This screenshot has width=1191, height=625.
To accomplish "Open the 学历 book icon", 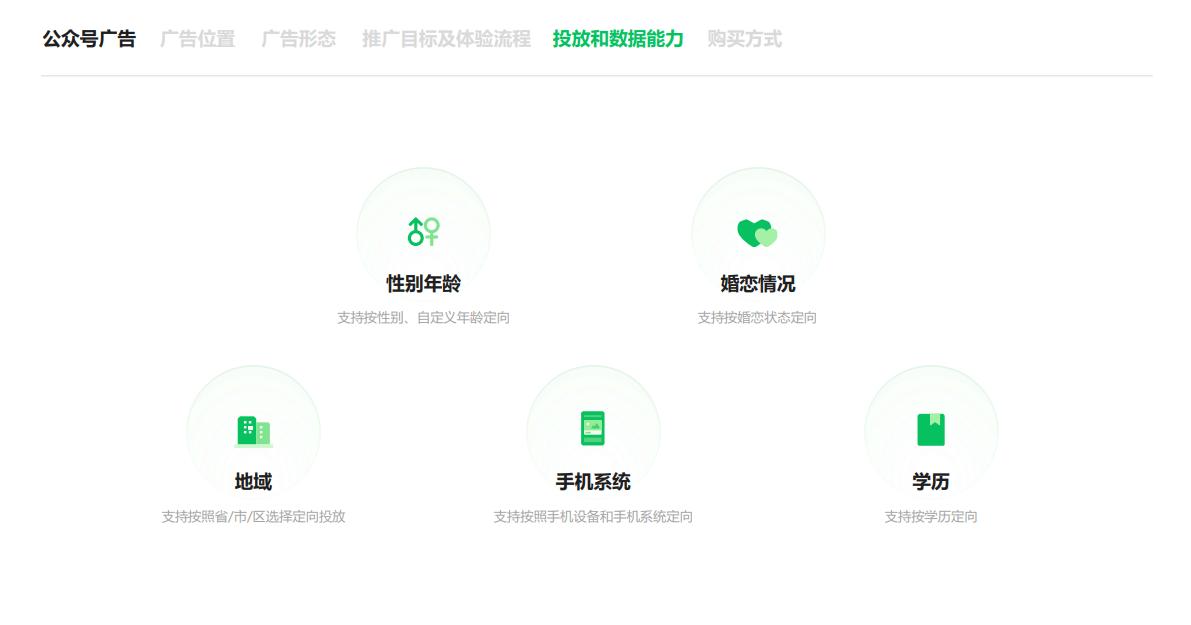I will pyautogui.click(x=931, y=430).
